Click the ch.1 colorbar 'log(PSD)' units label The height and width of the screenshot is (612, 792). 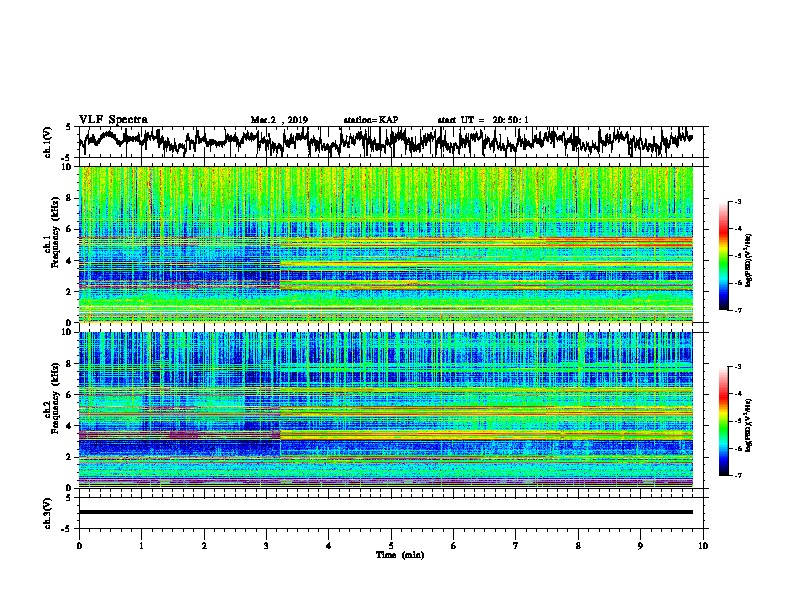[x=749, y=260]
